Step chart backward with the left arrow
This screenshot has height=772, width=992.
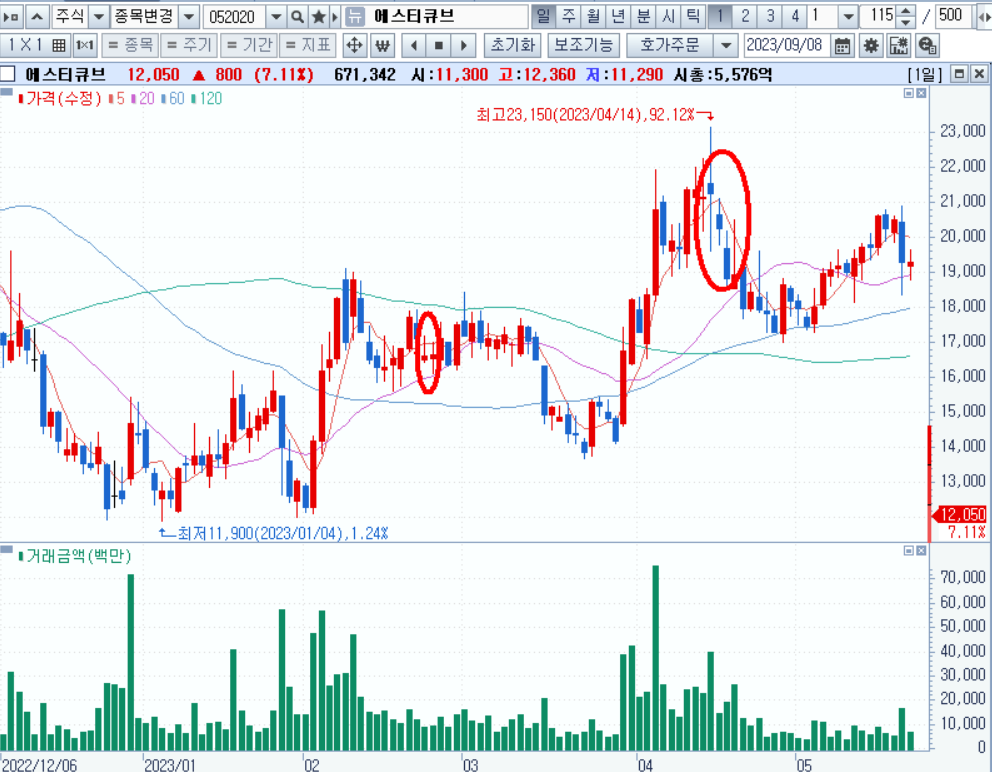click(414, 46)
